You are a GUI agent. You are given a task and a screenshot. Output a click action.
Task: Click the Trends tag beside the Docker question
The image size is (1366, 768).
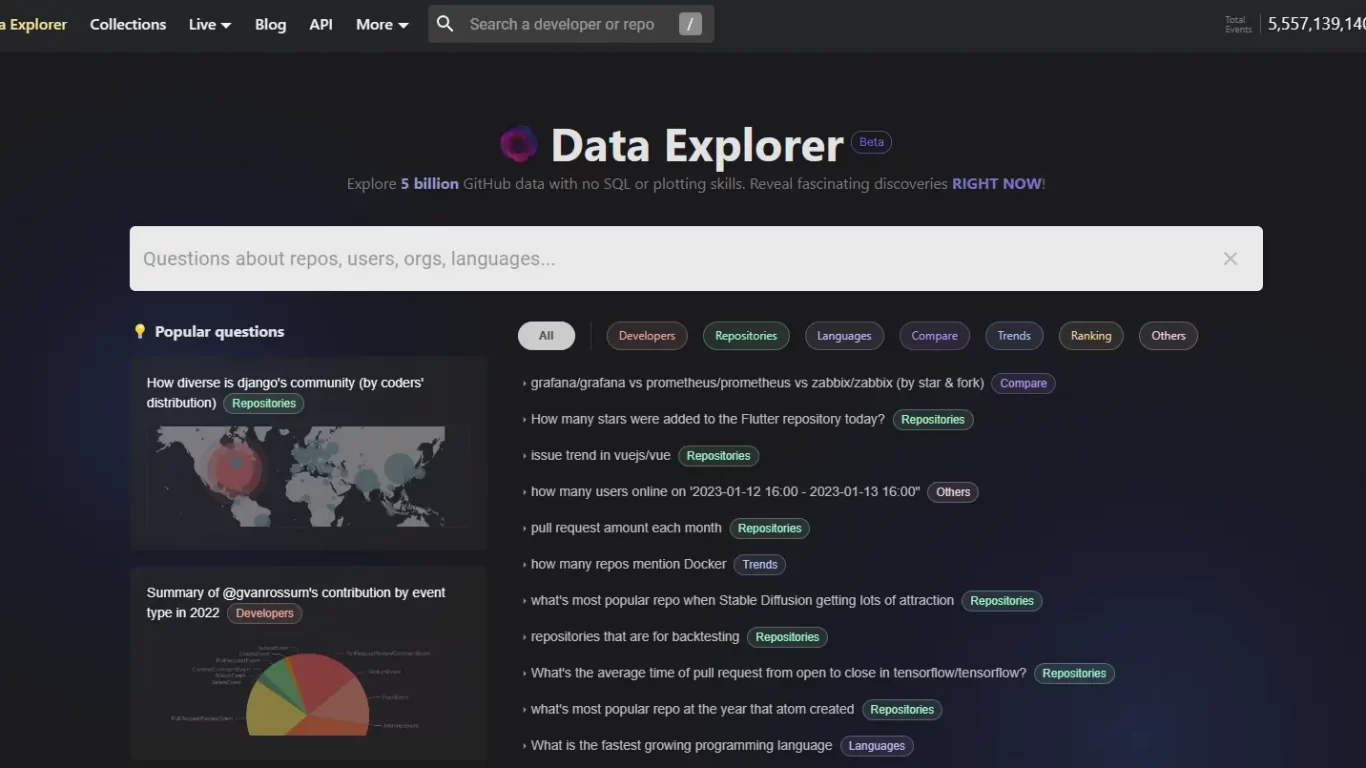pyautogui.click(x=759, y=564)
